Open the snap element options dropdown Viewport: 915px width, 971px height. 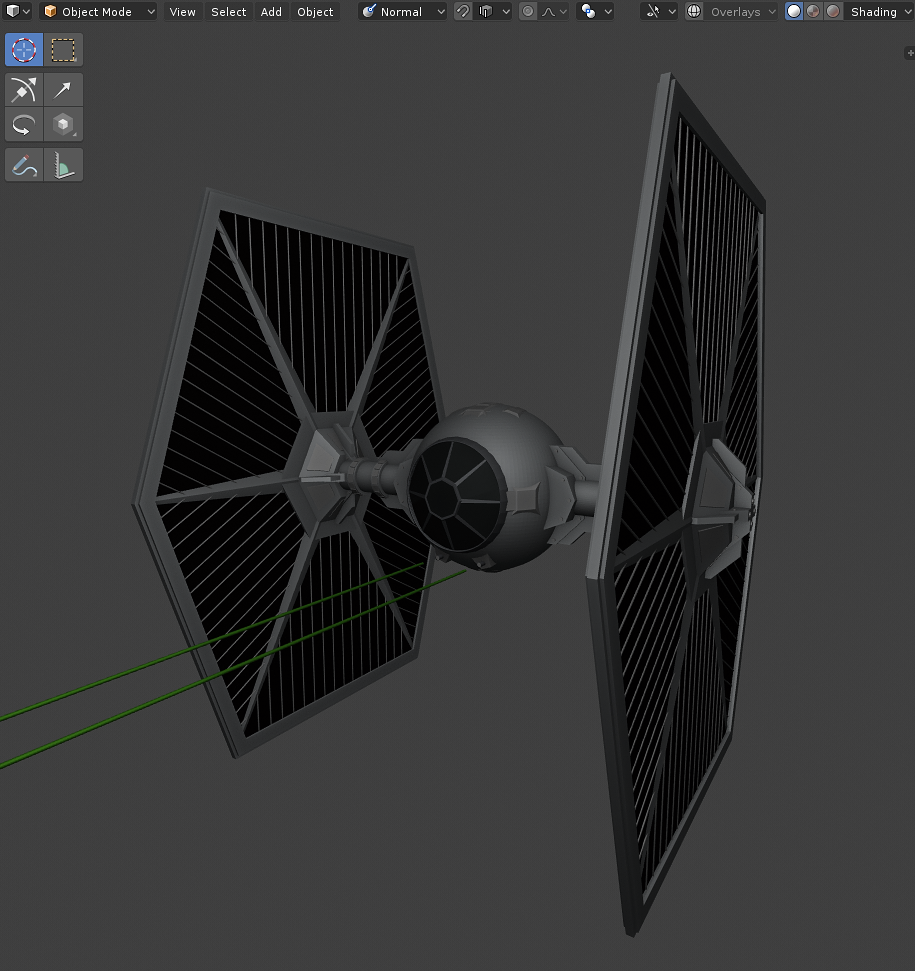click(493, 11)
